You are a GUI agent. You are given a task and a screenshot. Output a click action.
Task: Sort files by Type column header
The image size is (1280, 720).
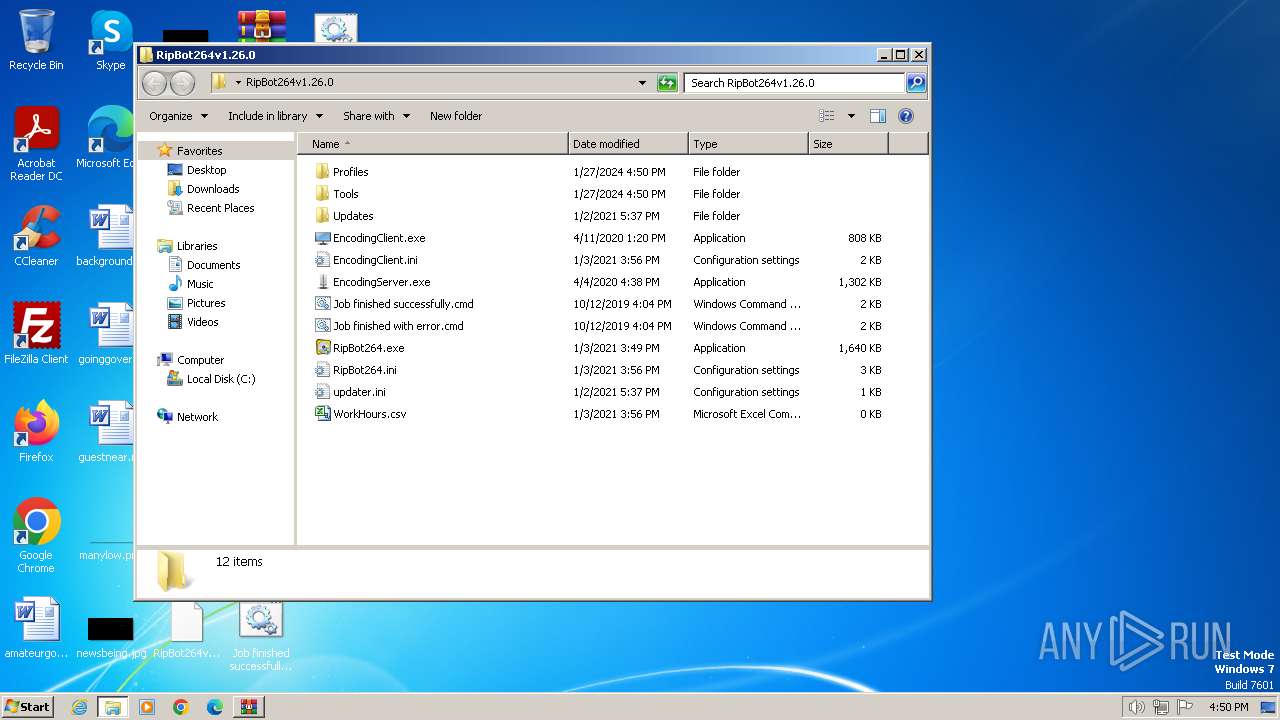coord(748,144)
